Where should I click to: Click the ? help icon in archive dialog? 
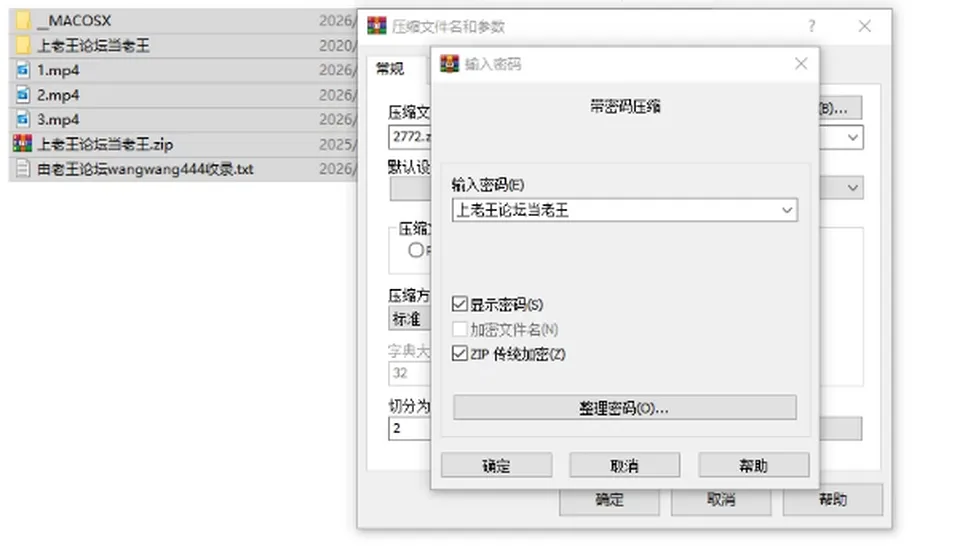[811, 26]
